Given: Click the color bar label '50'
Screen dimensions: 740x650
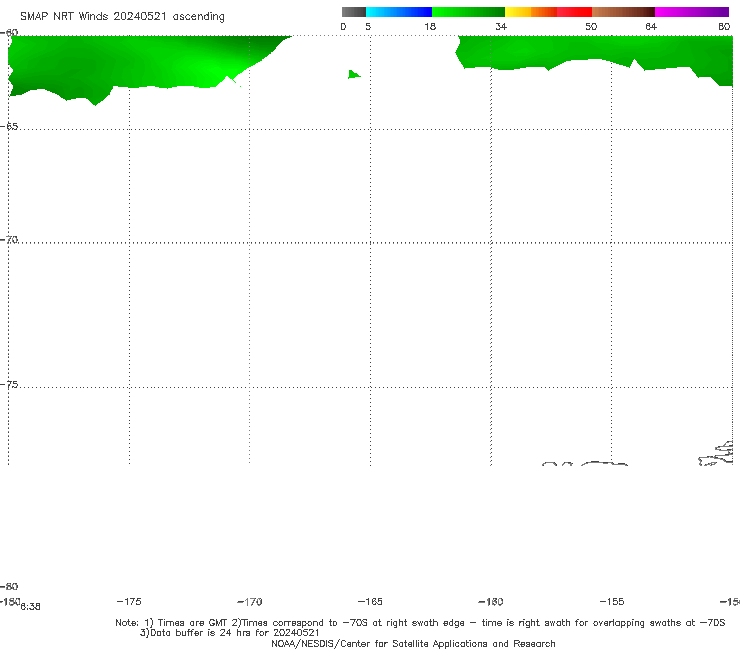Looking at the screenshot, I should pos(591,27).
